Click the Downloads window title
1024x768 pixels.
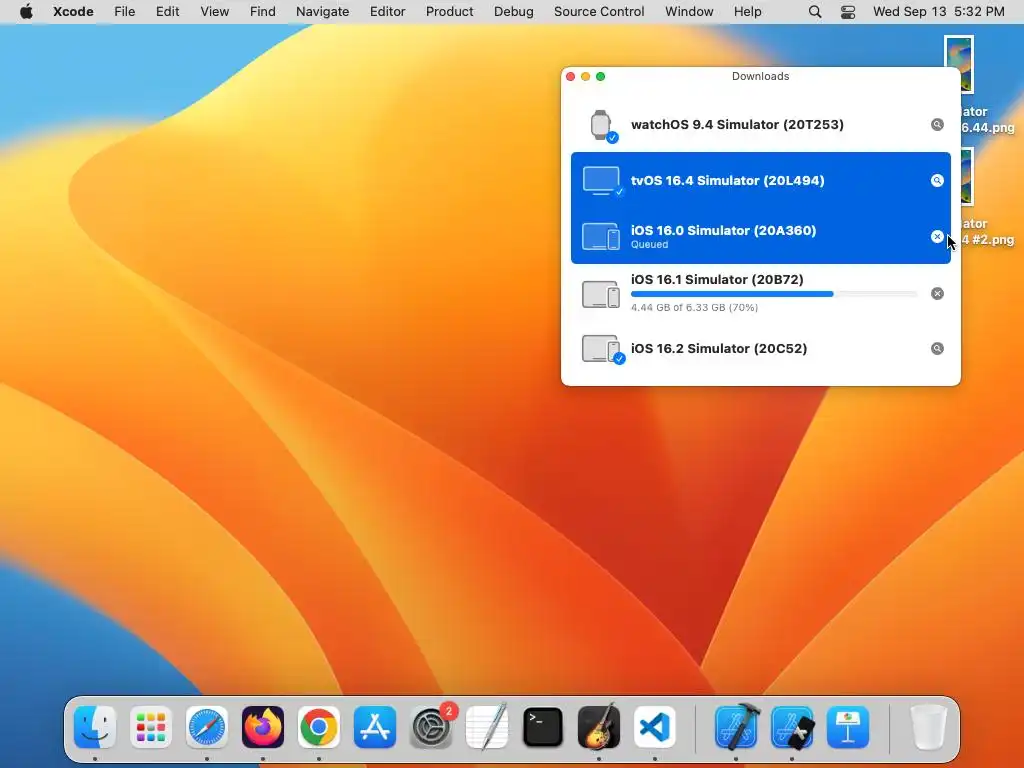(x=760, y=76)
